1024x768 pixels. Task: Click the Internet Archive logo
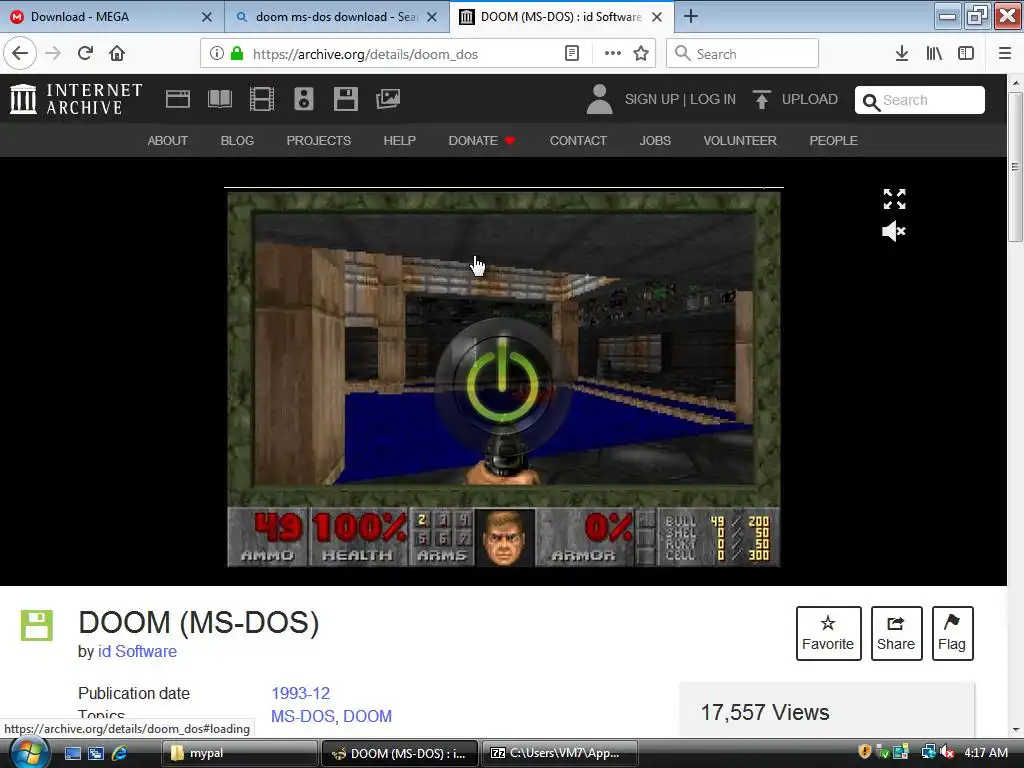(x=76, y=99)
